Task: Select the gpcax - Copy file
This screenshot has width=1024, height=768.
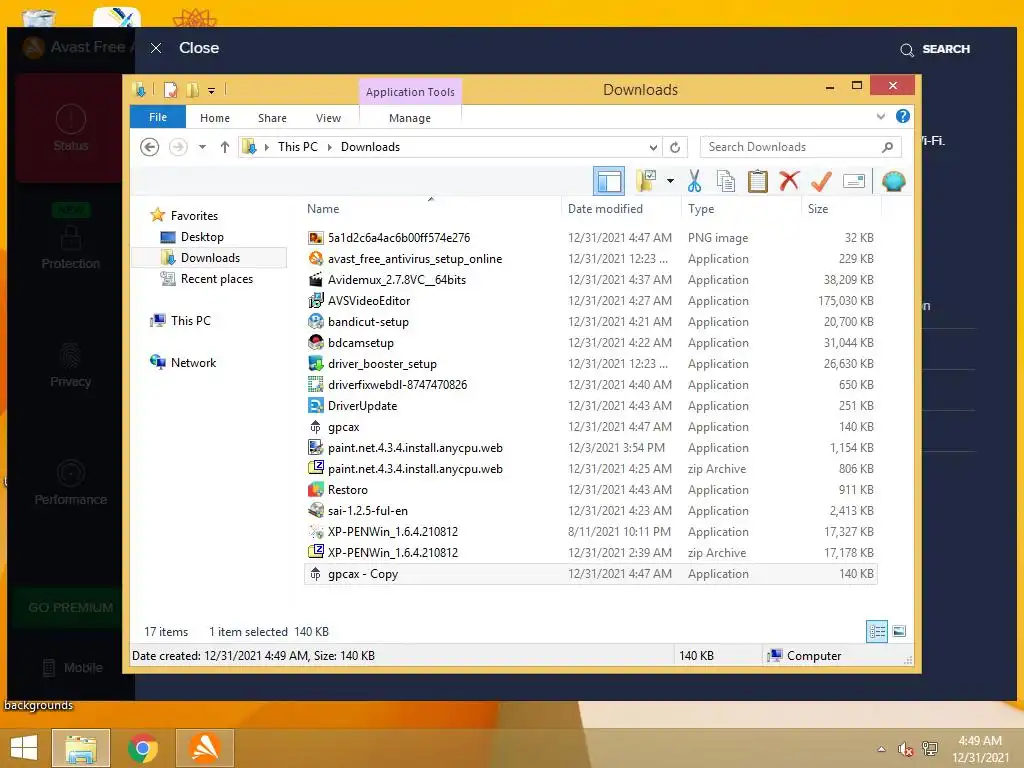Action: coord(590,574)
